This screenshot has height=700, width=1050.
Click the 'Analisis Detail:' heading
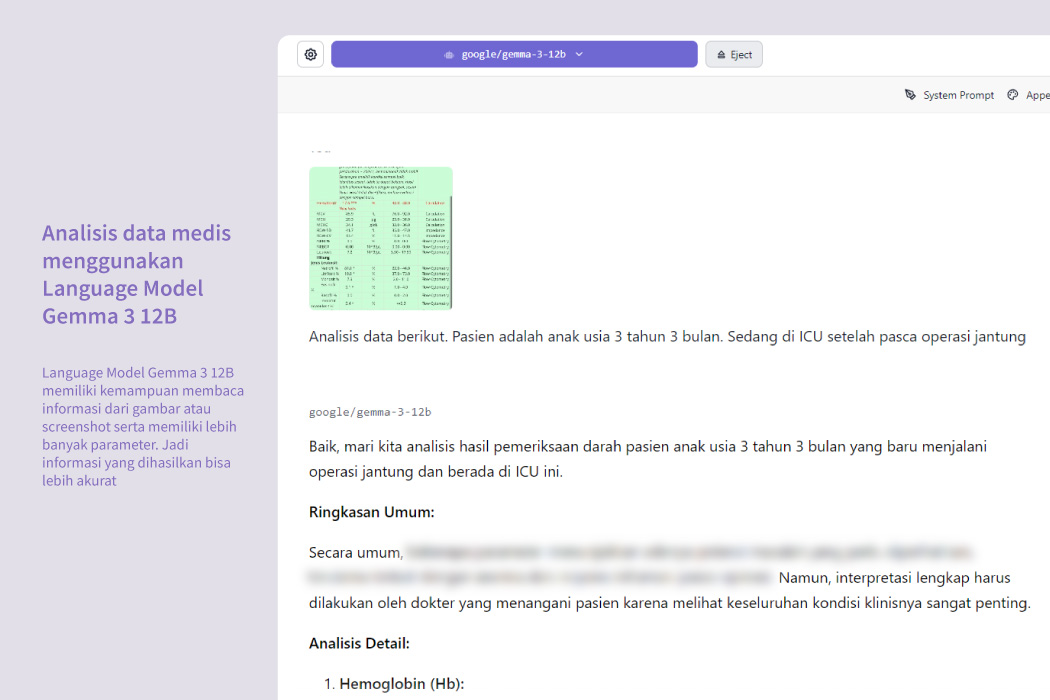[x=359, y=644]
